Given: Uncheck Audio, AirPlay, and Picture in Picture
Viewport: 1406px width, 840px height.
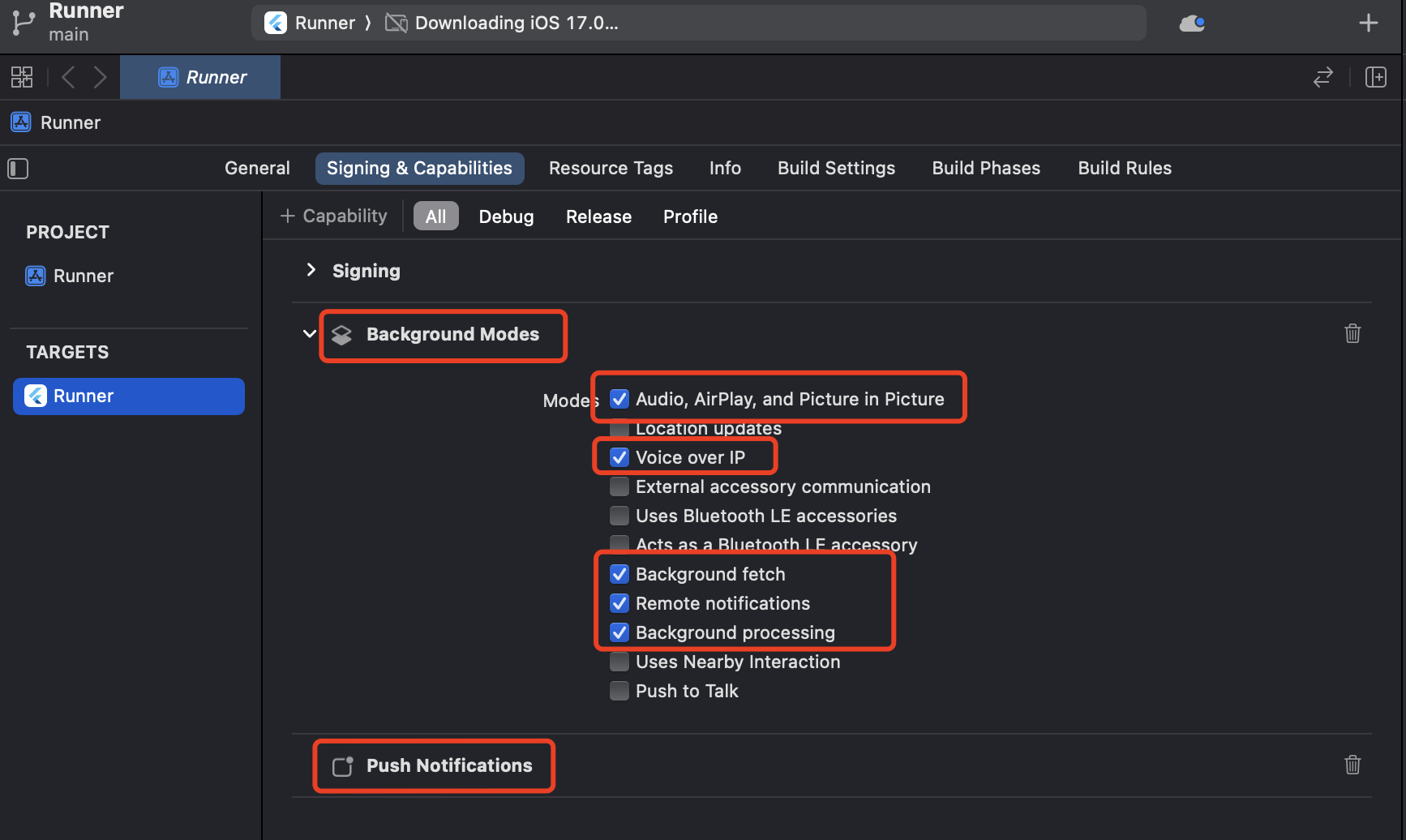Looking at the screenshot, I should pyautogui.click(x=619, y=399).
